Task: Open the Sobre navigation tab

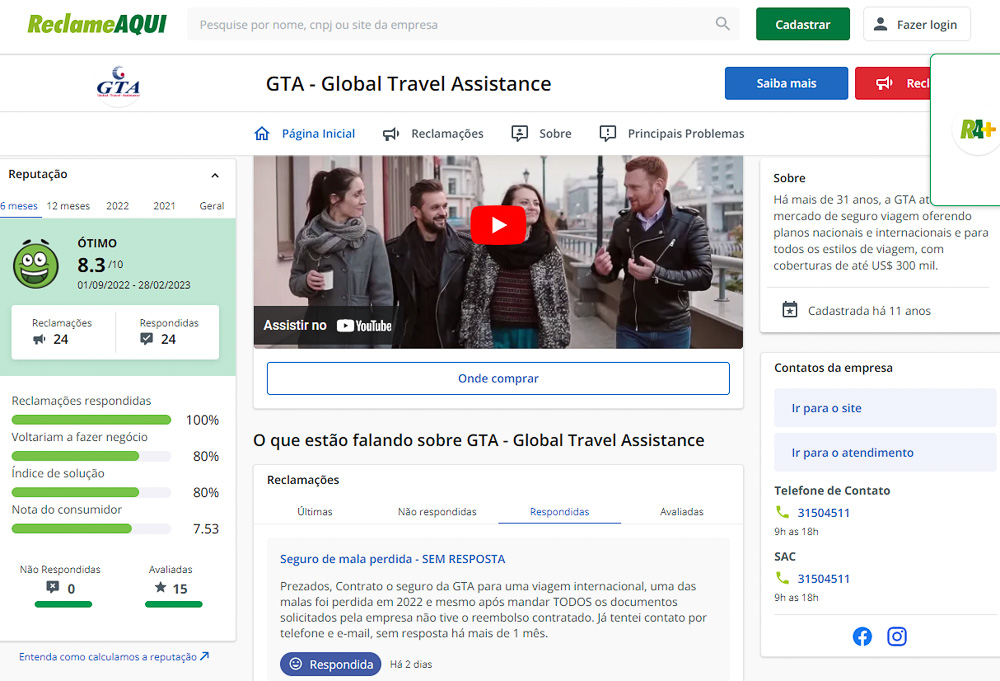Action: (x=541, y=133)
